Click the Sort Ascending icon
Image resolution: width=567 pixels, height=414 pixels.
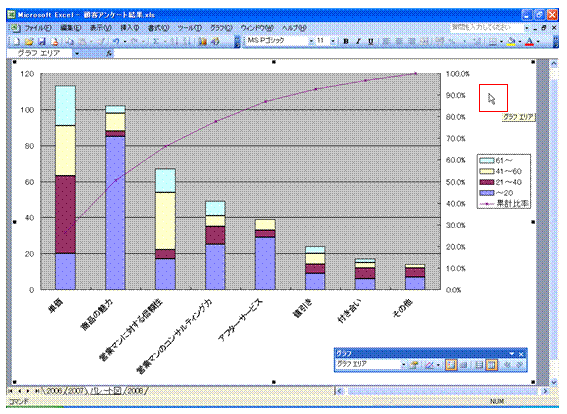coord(174,41)
